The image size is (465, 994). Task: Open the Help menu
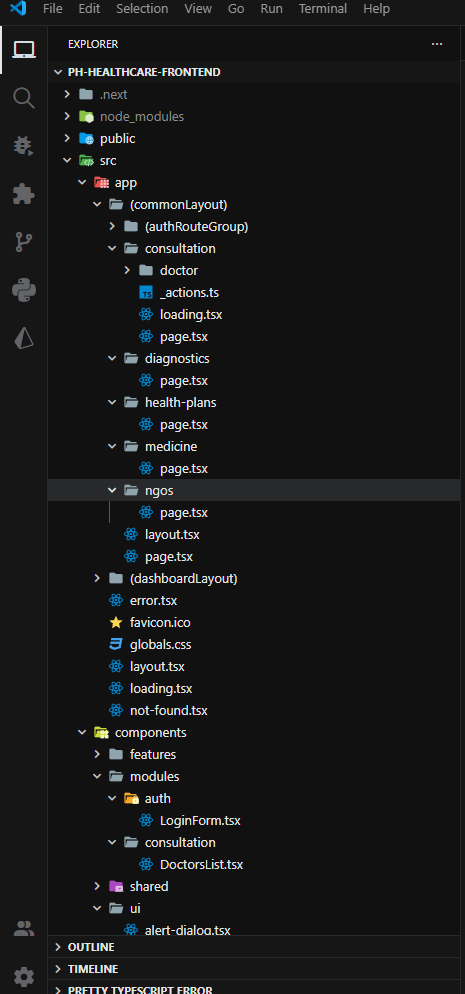pos(377,9)
